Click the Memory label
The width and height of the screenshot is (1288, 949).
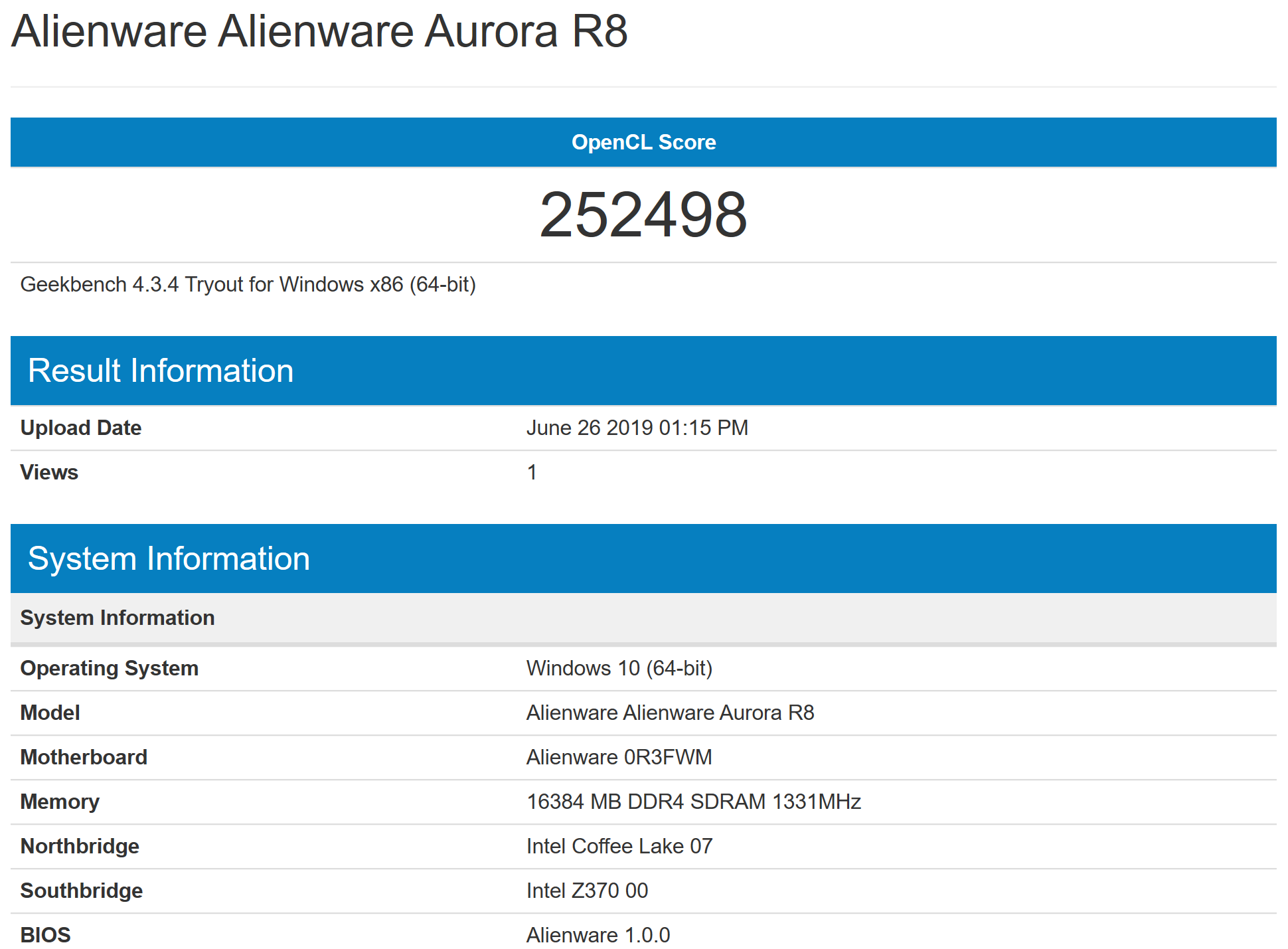click(x=60, y=802)
